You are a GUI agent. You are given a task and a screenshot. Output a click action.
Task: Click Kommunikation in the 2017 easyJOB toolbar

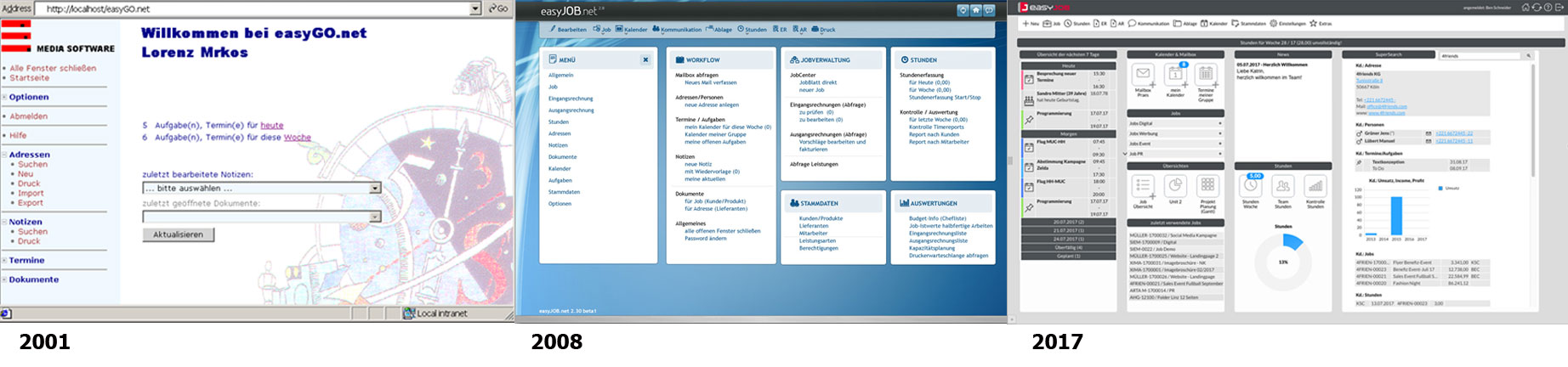[1149, 24]
